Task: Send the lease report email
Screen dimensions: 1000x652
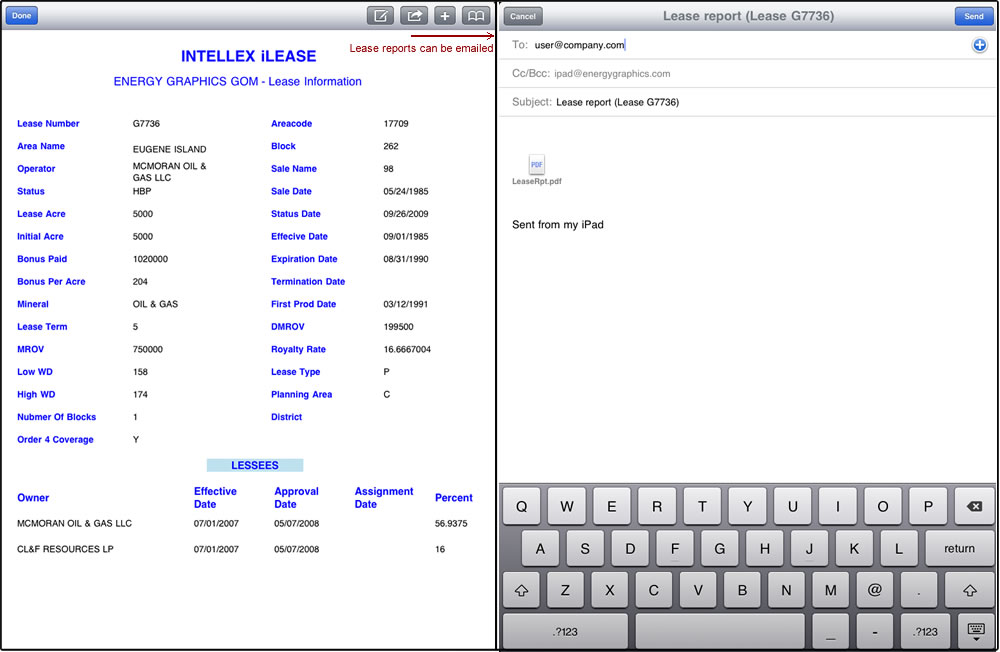Action: tap(974, 16)
